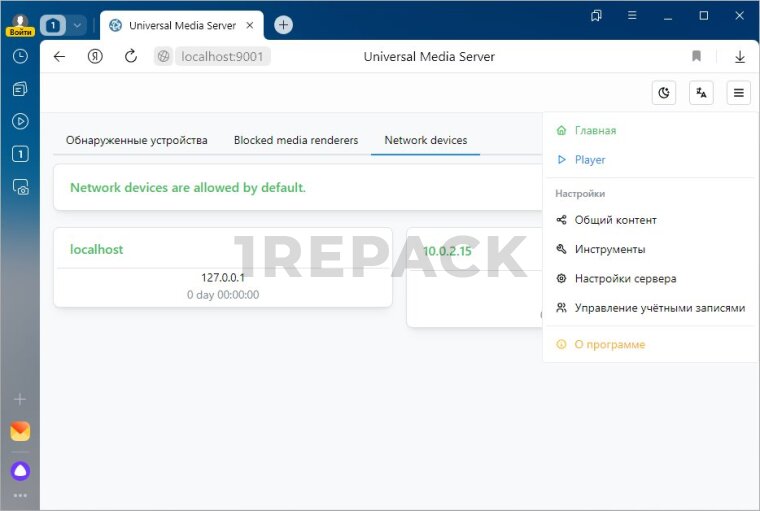Click the app hamburger menu button
The width and height of the screenshot is (760, 511).
click(738, 93)
